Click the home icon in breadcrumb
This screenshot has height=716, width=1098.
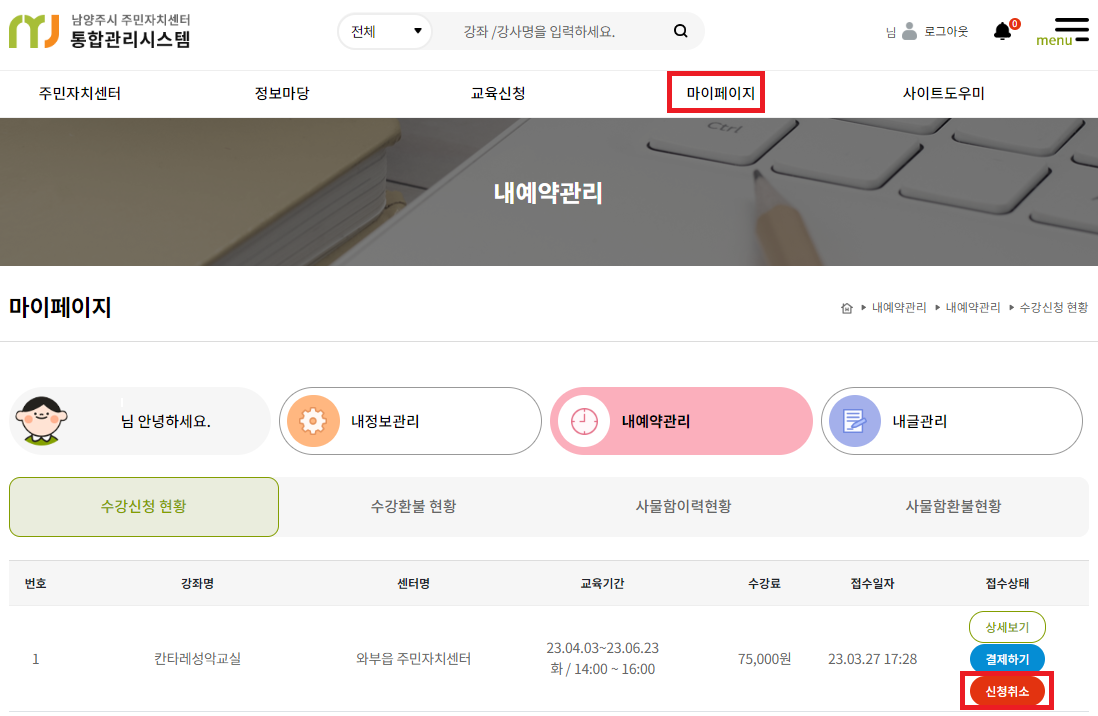847,308
